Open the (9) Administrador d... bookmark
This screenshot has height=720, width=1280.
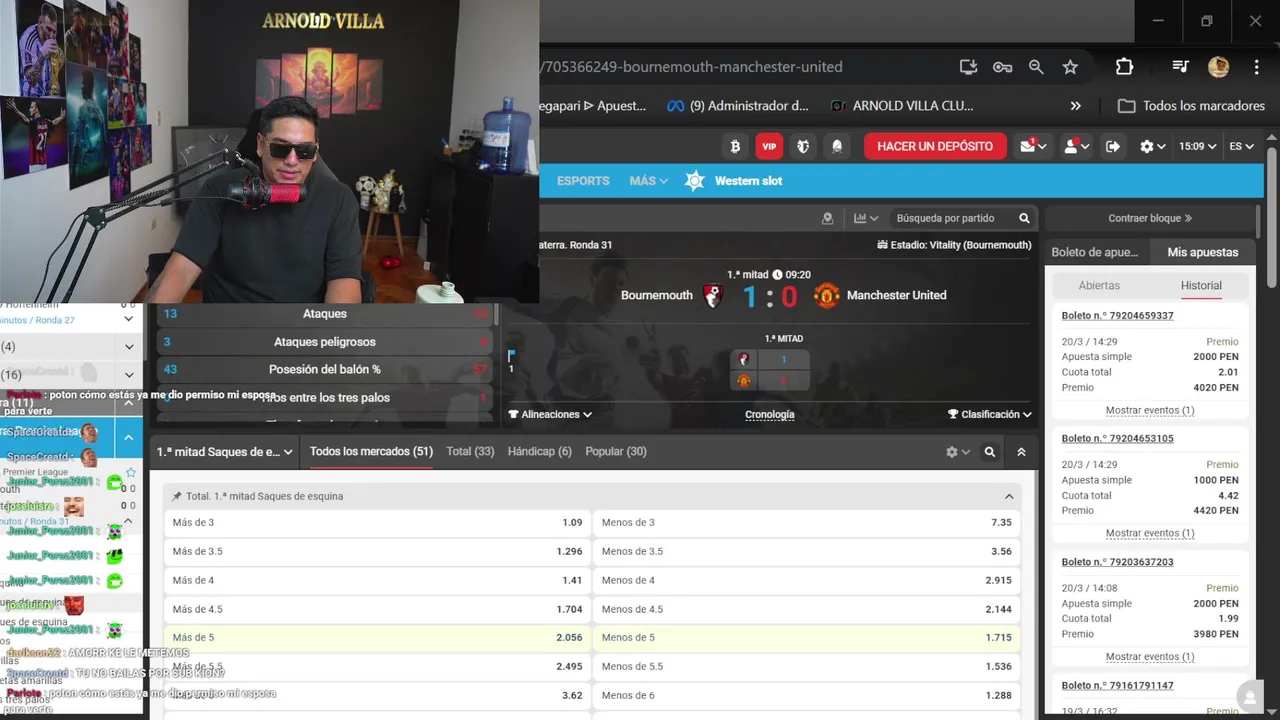click(x=737, y=106)
